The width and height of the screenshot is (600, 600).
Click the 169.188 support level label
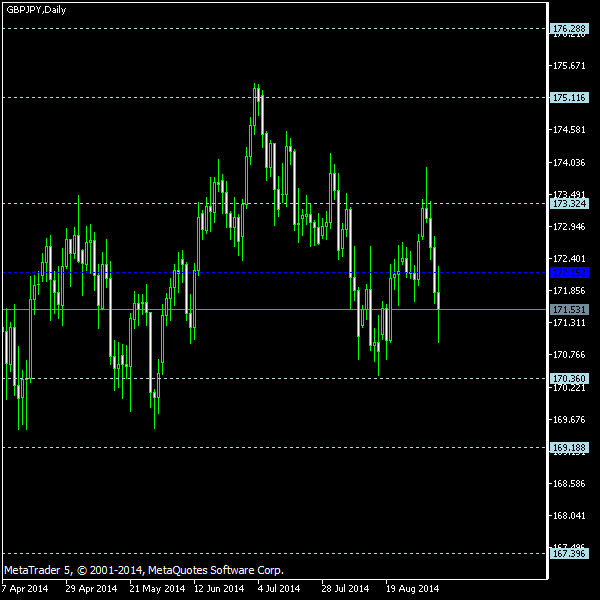[x=569, y=447]
